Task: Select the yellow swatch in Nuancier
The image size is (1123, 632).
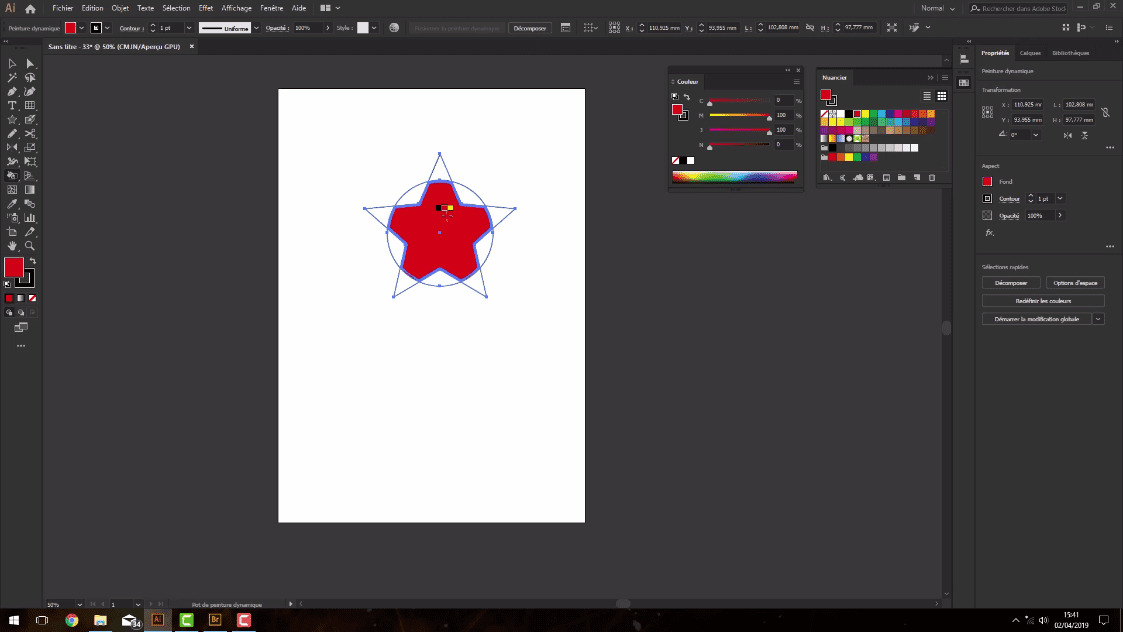Action: pos(864,113)
